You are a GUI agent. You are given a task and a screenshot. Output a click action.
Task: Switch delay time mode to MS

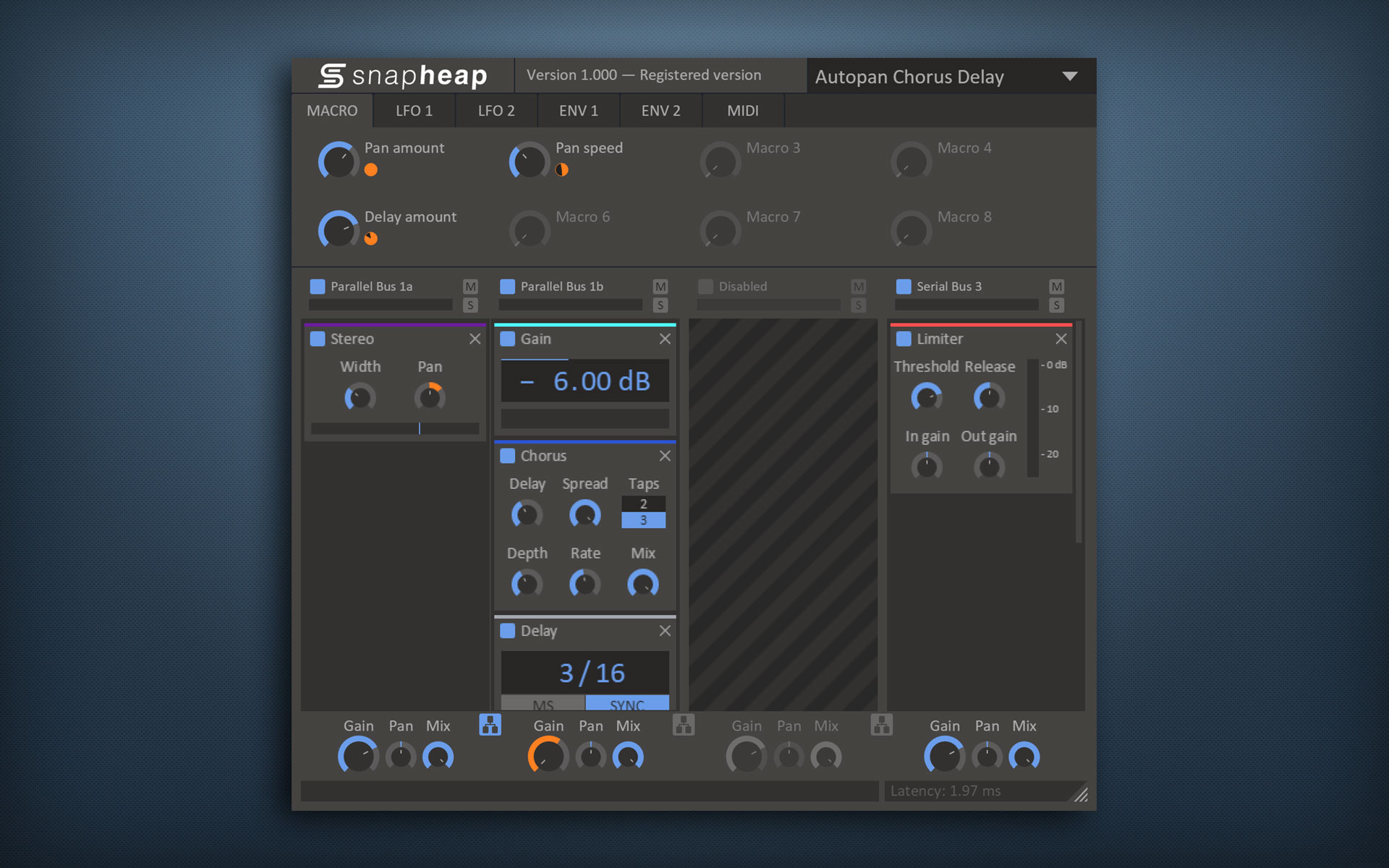543,704
